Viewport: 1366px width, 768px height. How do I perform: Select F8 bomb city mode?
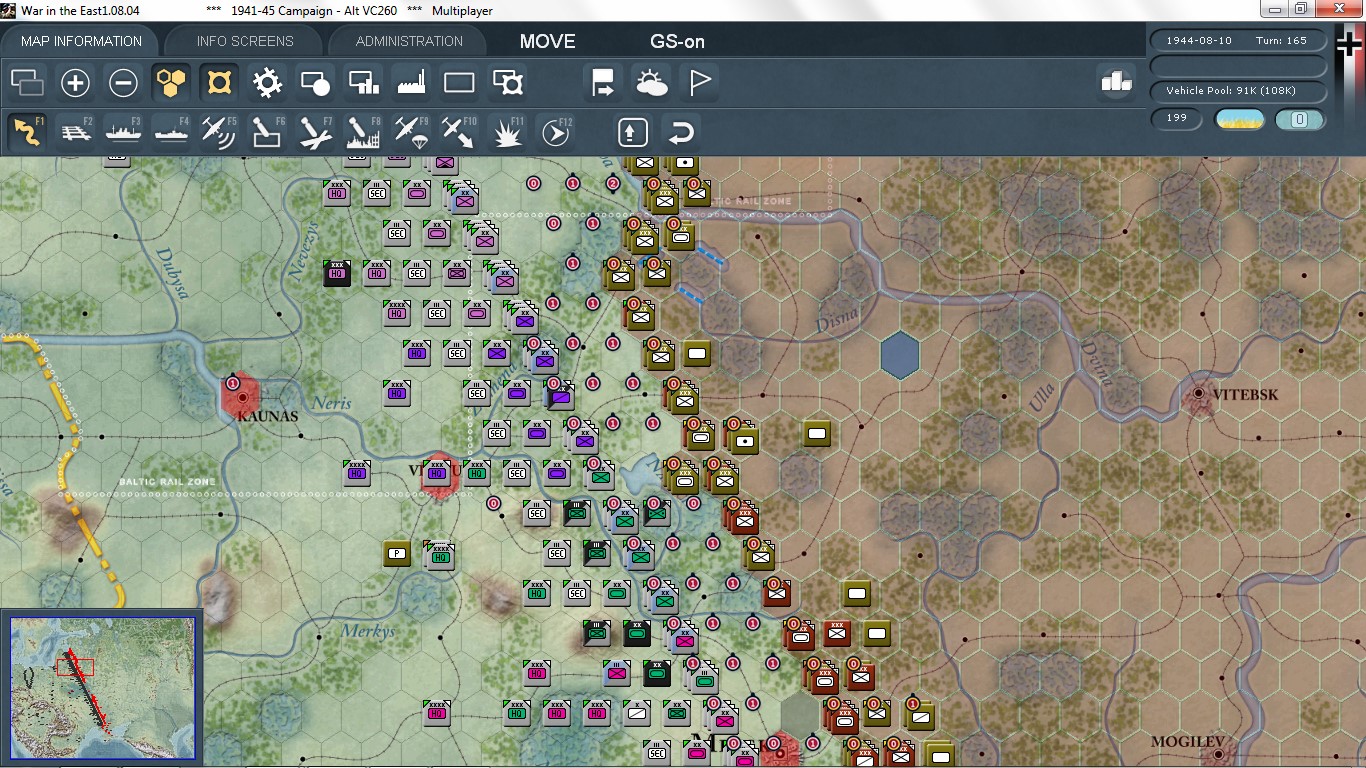coord(364,132)
